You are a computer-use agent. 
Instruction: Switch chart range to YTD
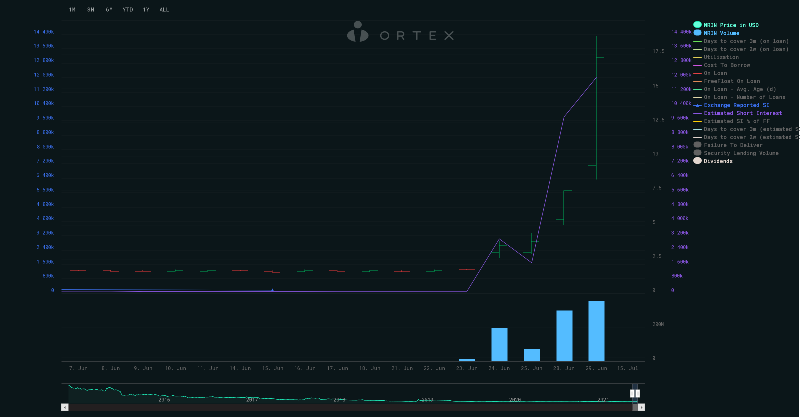pos(128,10)
